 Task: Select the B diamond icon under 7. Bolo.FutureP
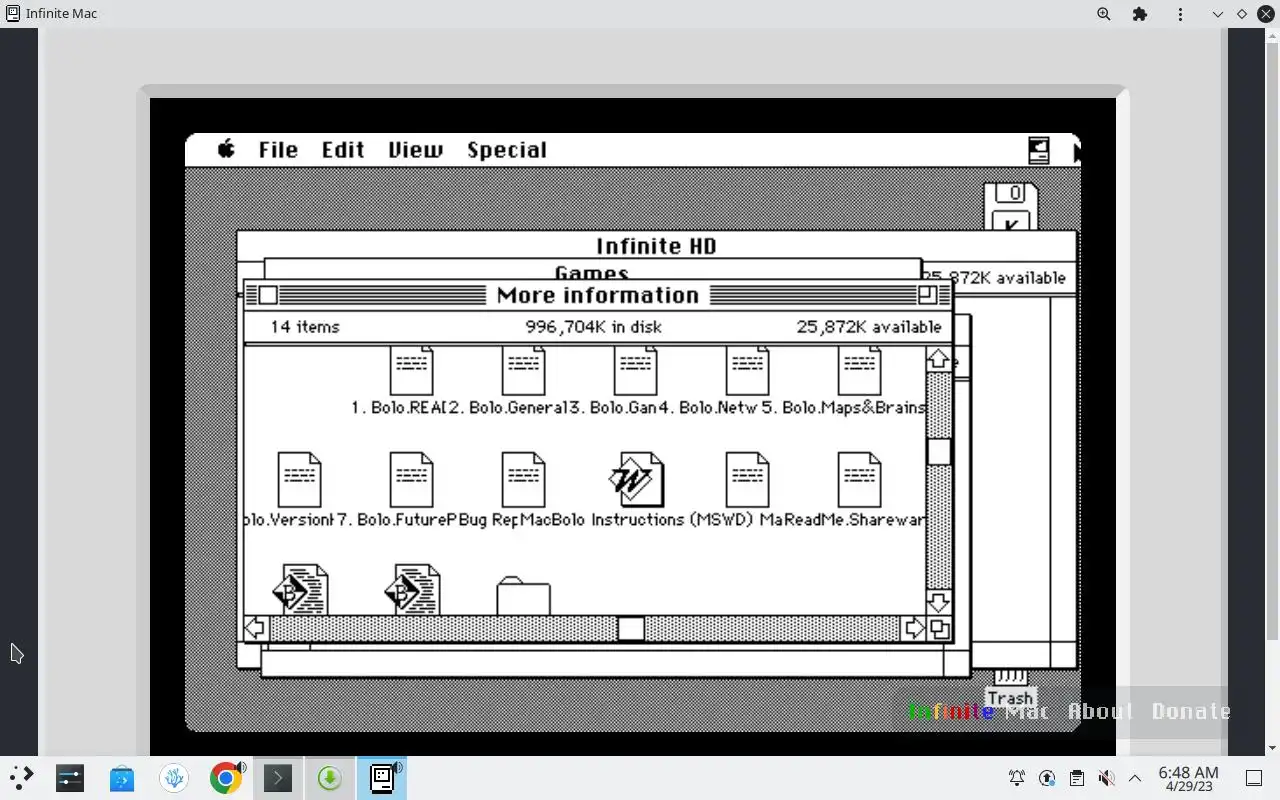click(x=412, y=590)
